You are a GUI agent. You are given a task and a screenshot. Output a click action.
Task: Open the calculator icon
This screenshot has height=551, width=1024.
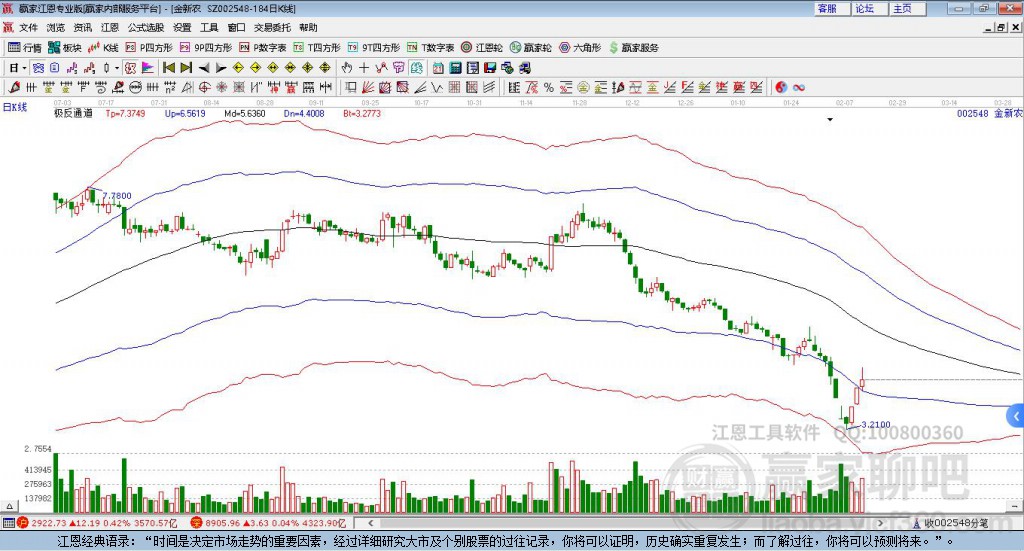[x=456, y=68]
